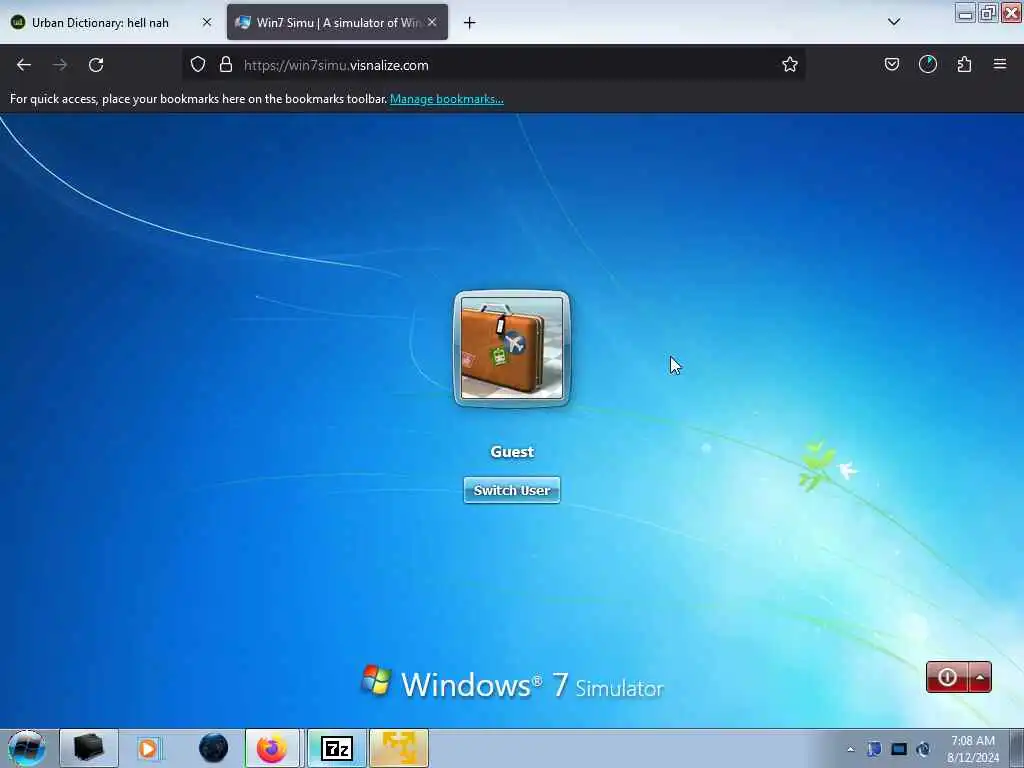Reload the current page
This screenshot has width=1024, height=768.
click(96, 65)
